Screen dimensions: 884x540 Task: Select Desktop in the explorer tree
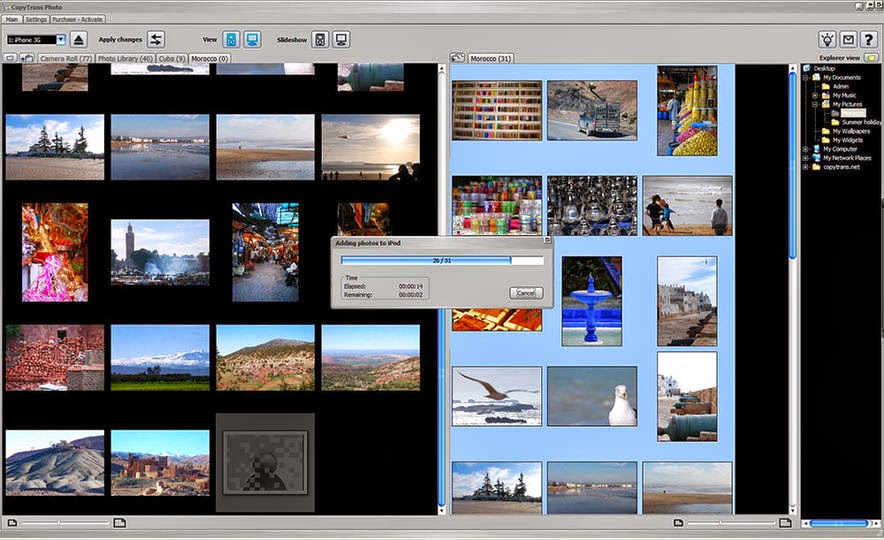tap(824, 68)
